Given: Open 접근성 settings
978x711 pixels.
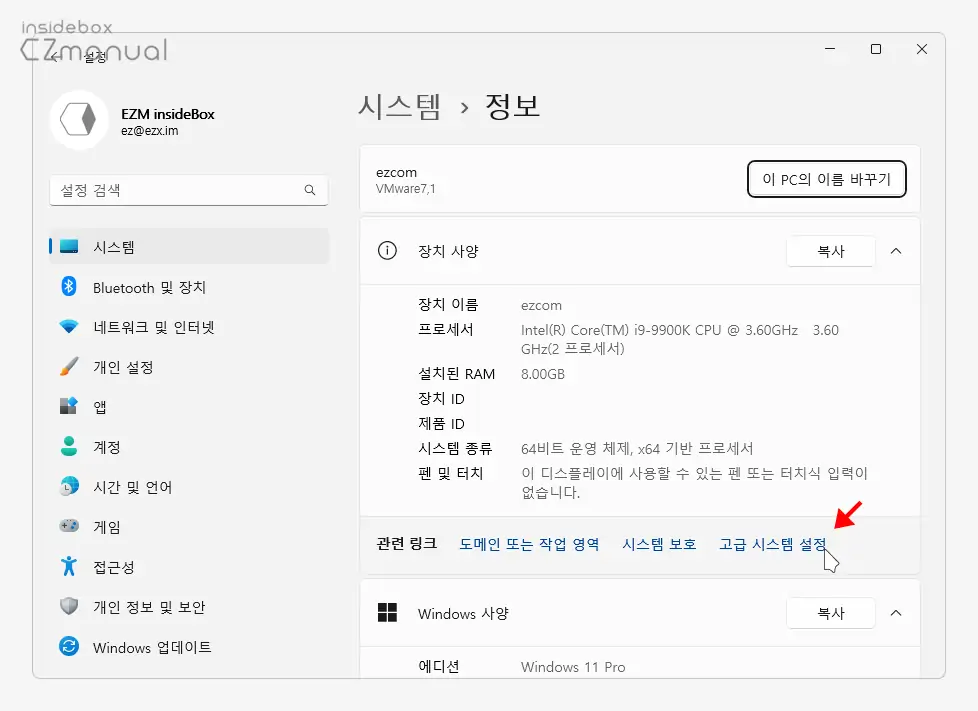Looking at the screenshot, I should [x=189, y=566].
